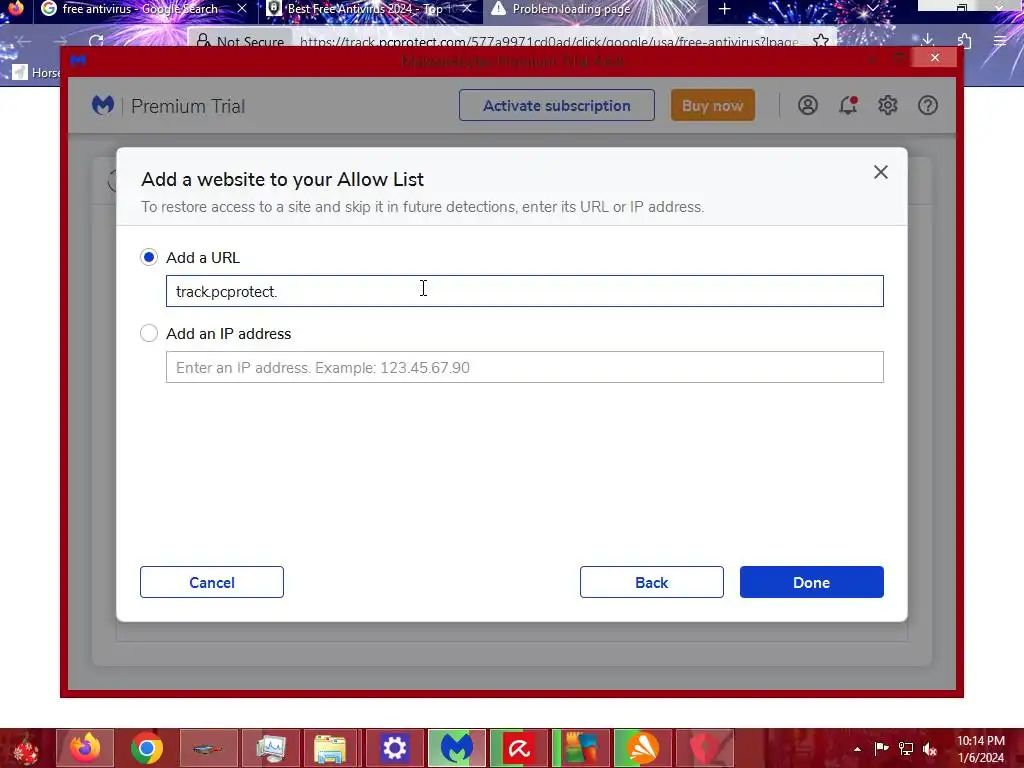The image size is (1024, 768).
Task: Click the IP address input field
Action: (x=524, y=367)
